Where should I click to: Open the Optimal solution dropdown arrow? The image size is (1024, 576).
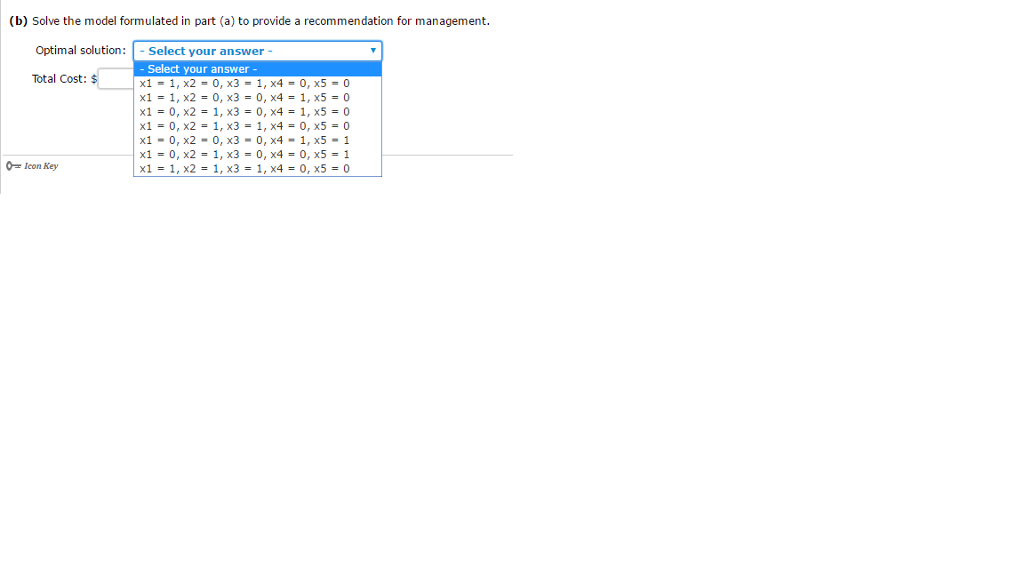pos(373,51)
